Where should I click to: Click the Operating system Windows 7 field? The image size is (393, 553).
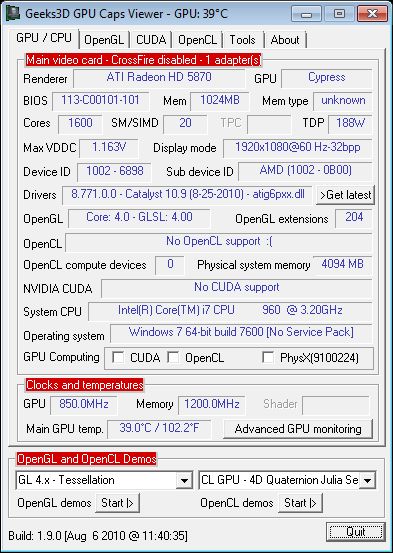pyautogui.click(x=241, y=333)
